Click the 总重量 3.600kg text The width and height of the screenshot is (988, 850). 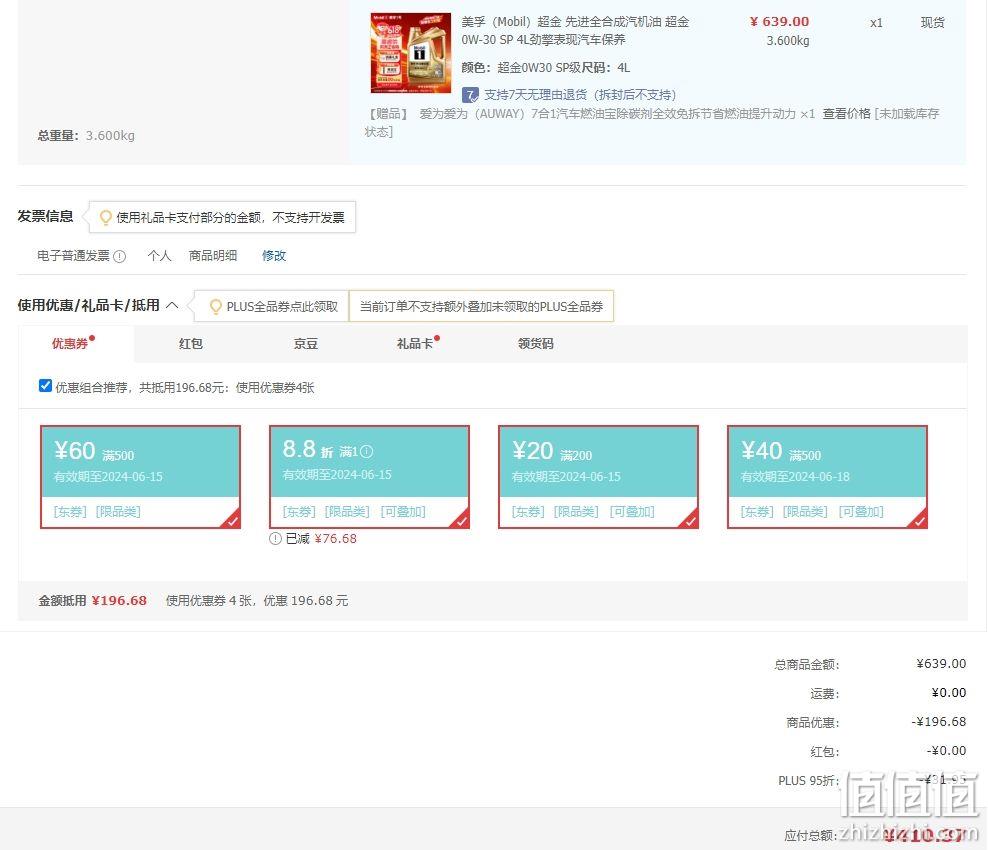click(x=86, y=135)
